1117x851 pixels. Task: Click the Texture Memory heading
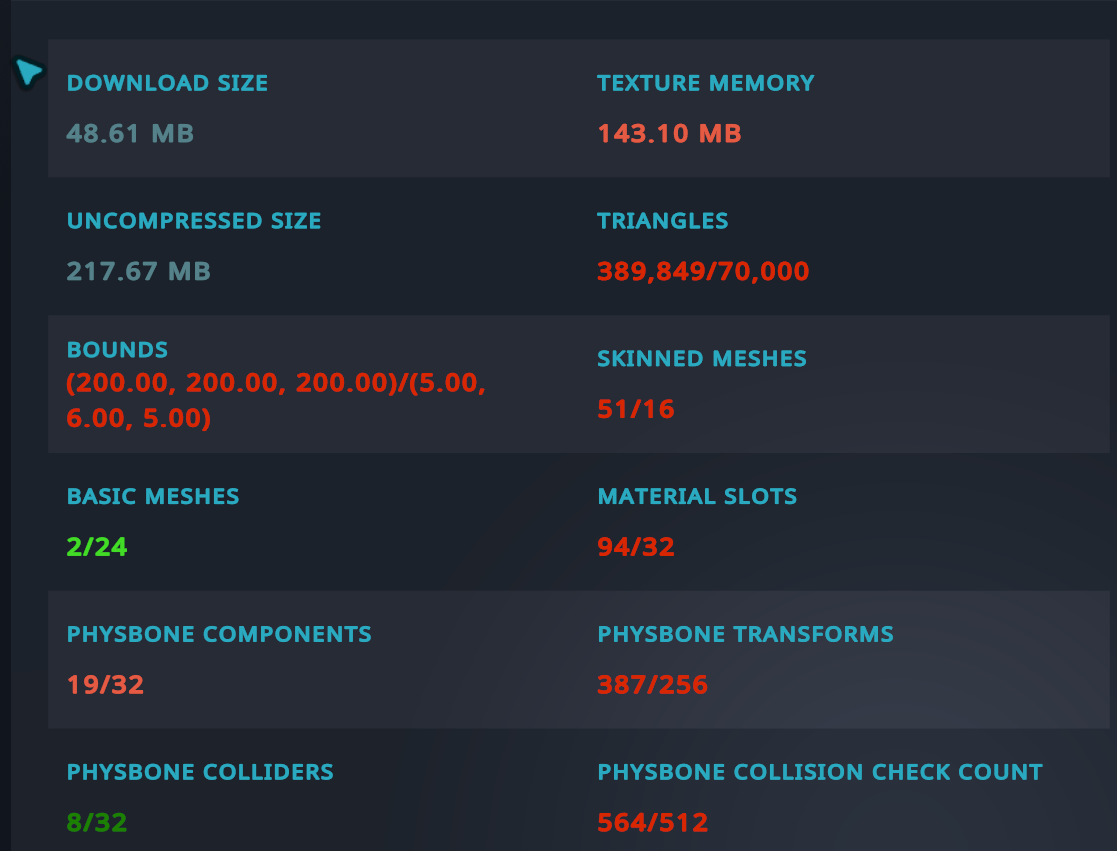coord(705,83)
